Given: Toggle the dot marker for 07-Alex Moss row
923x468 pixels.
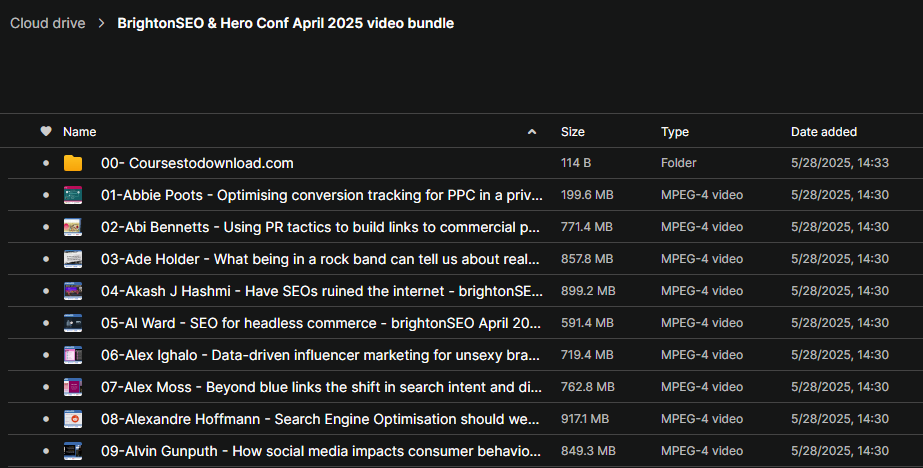Looking at the screenshot, I should tap(46, 387).
